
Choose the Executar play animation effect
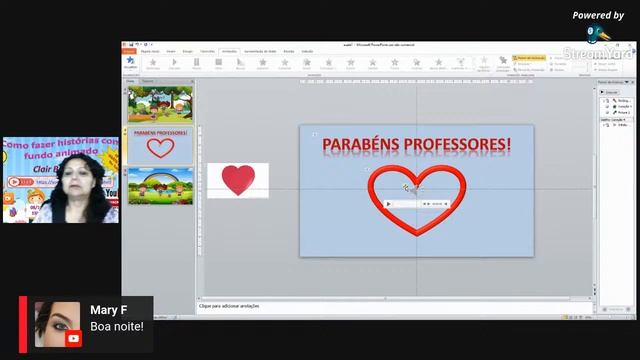pyautogui.click(x=175, y=64)
